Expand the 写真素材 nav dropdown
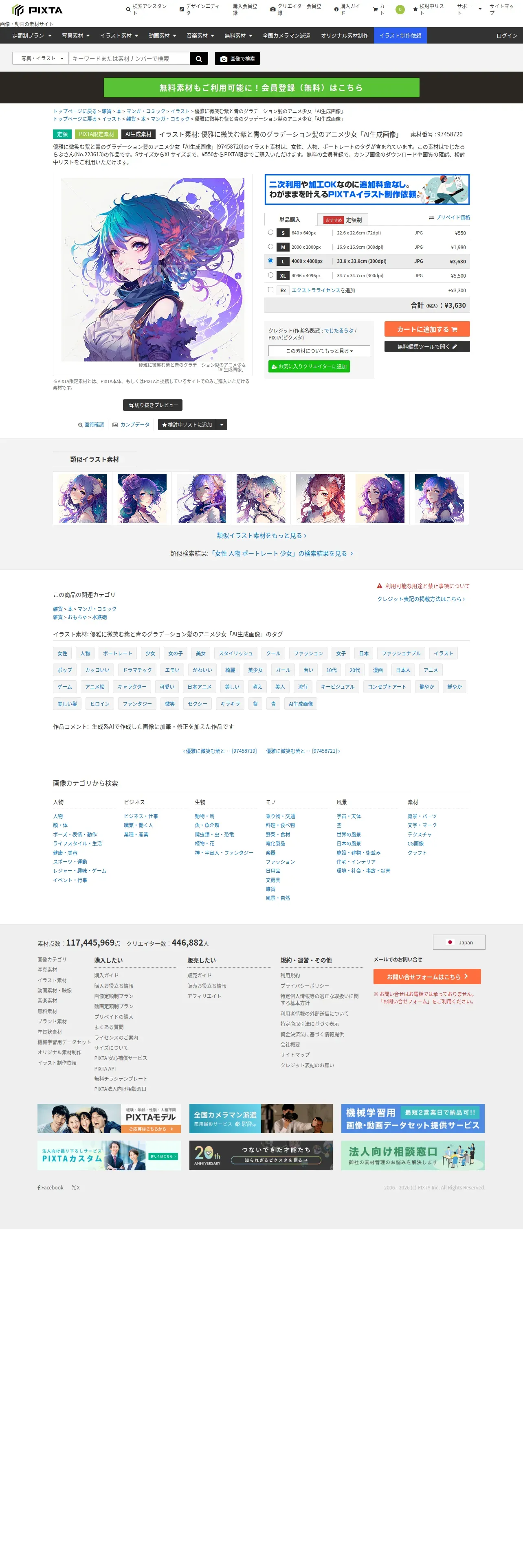Screen dimensions: 523x1568 tap(75, 36)
